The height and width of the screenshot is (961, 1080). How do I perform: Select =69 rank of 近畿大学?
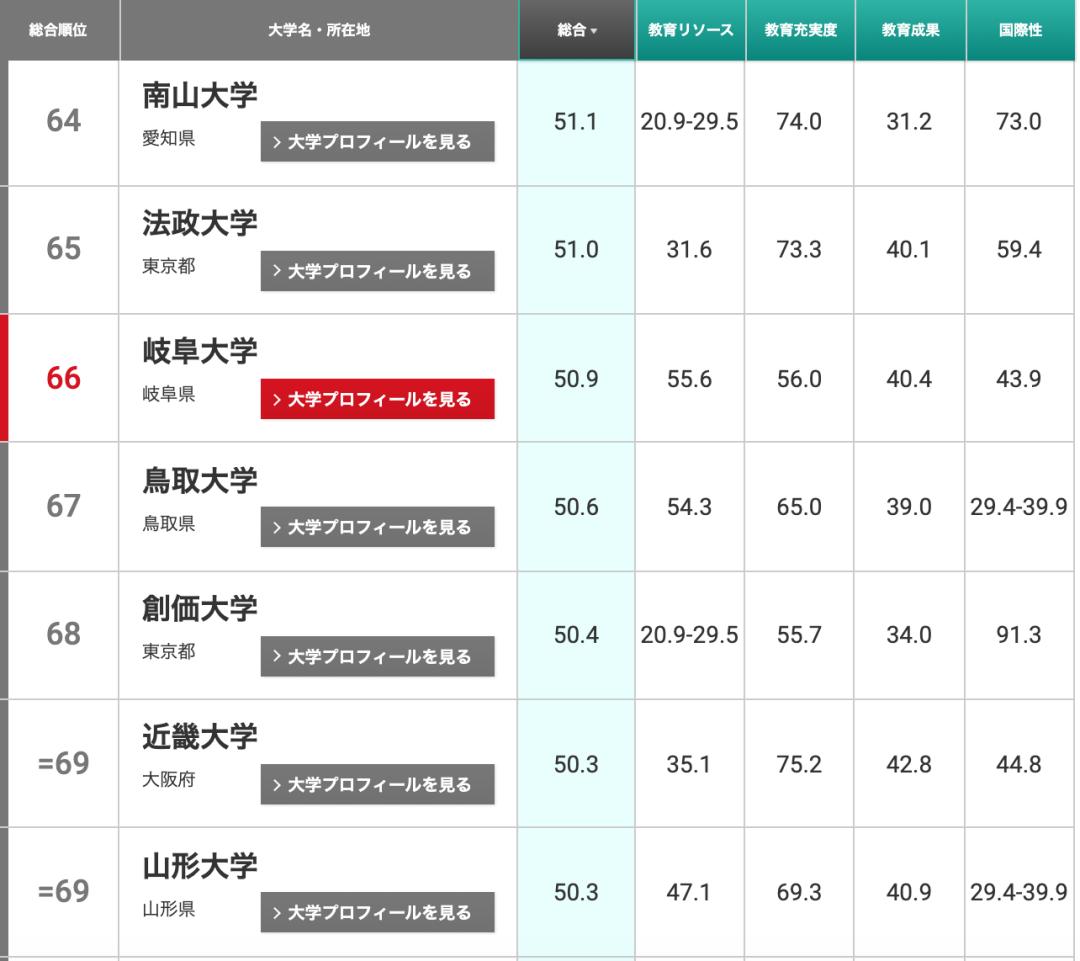(63, 763)
